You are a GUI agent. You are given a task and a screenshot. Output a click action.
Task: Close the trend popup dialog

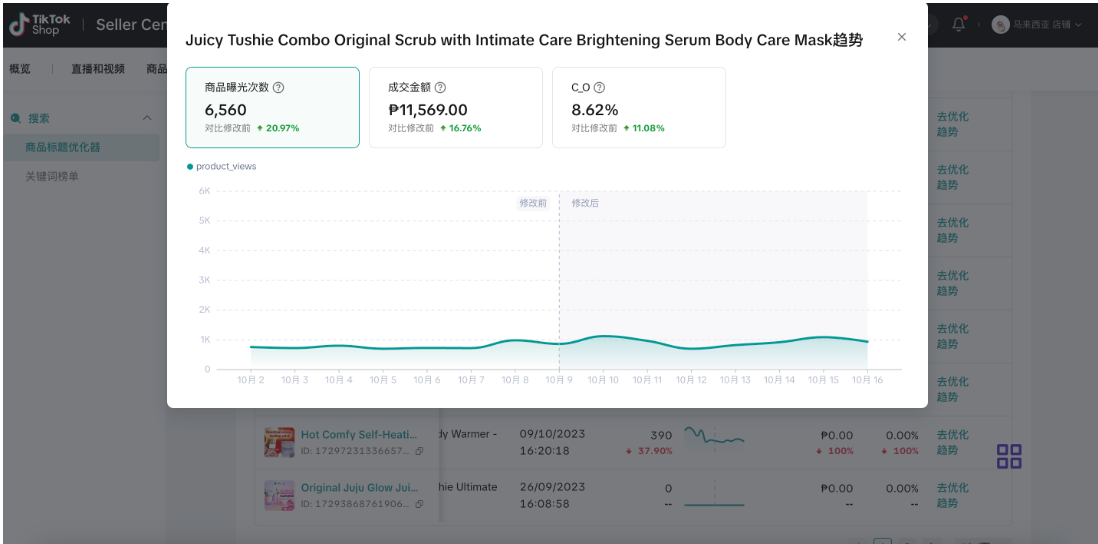click(x=901, y=37)
